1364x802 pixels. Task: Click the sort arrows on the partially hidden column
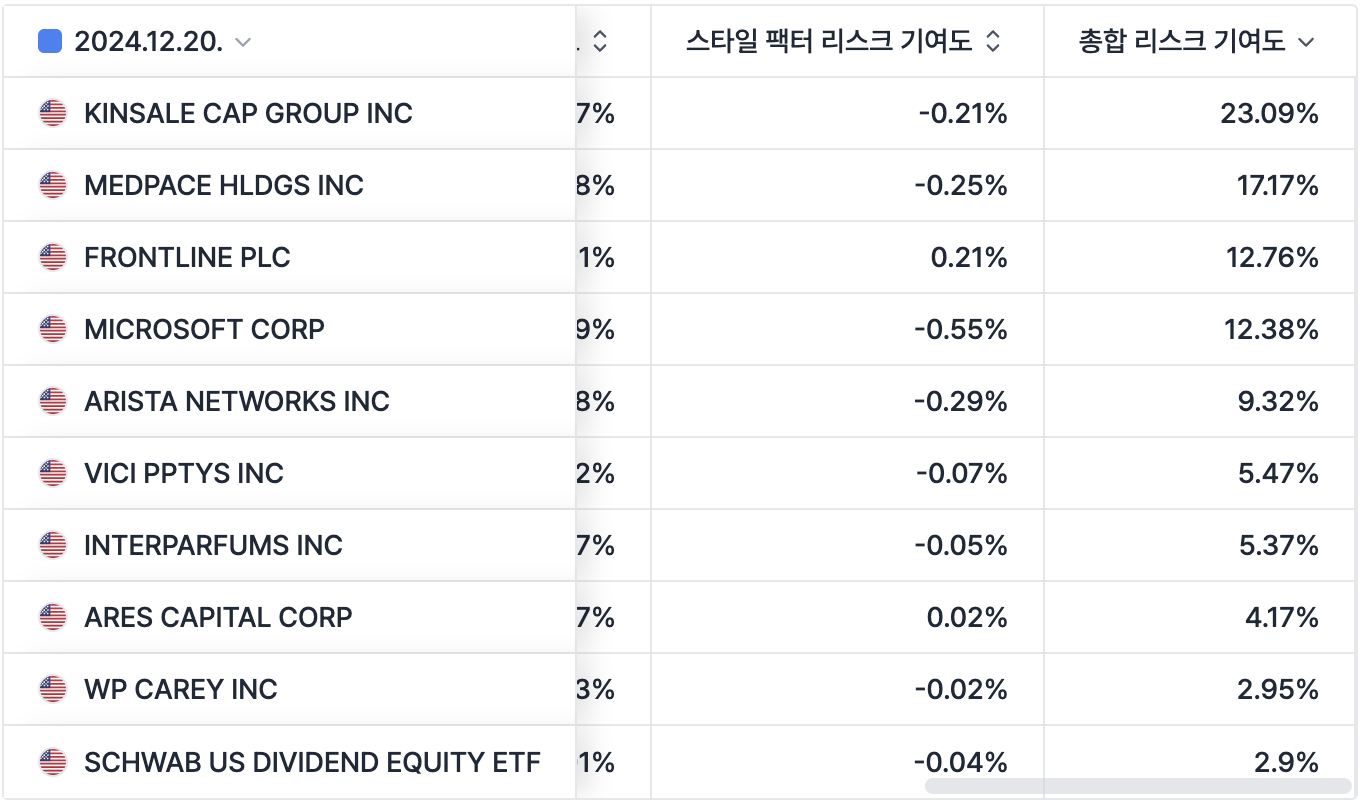tap(600, 42)
